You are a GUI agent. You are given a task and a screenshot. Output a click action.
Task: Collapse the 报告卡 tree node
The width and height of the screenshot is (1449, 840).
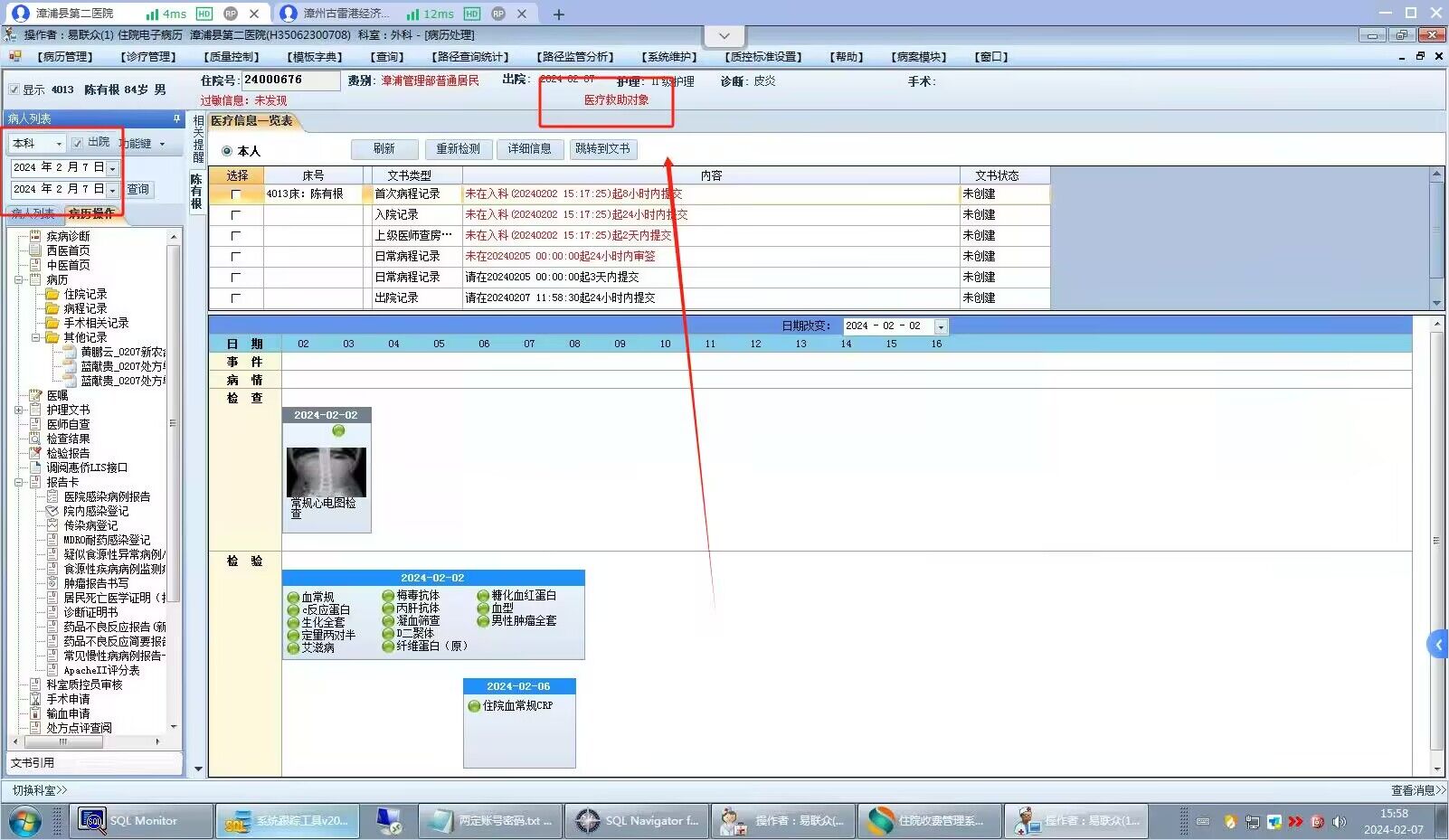(x=19, y=482)
